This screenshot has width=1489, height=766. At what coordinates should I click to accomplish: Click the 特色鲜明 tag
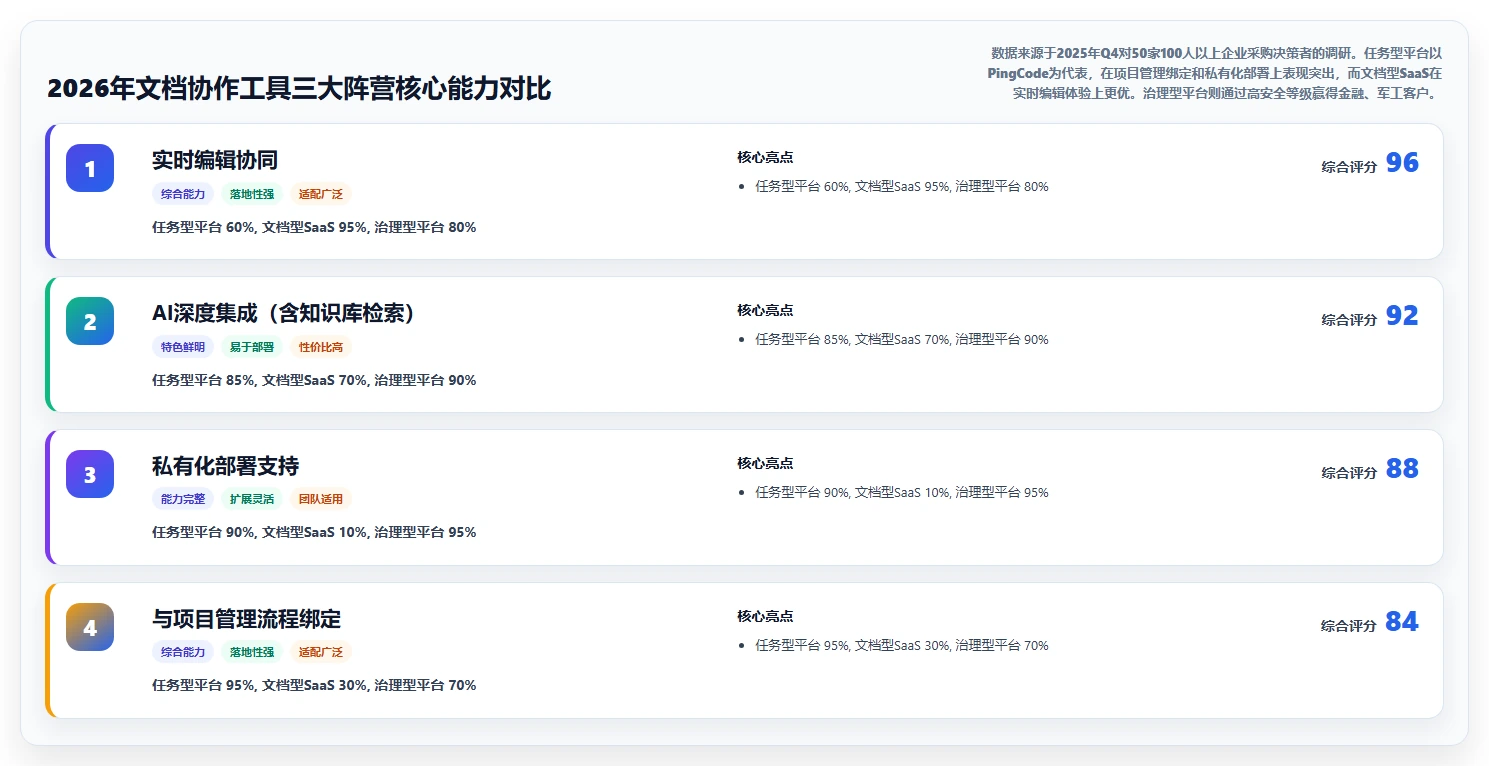pyautogui.click(x=183, y=347)
